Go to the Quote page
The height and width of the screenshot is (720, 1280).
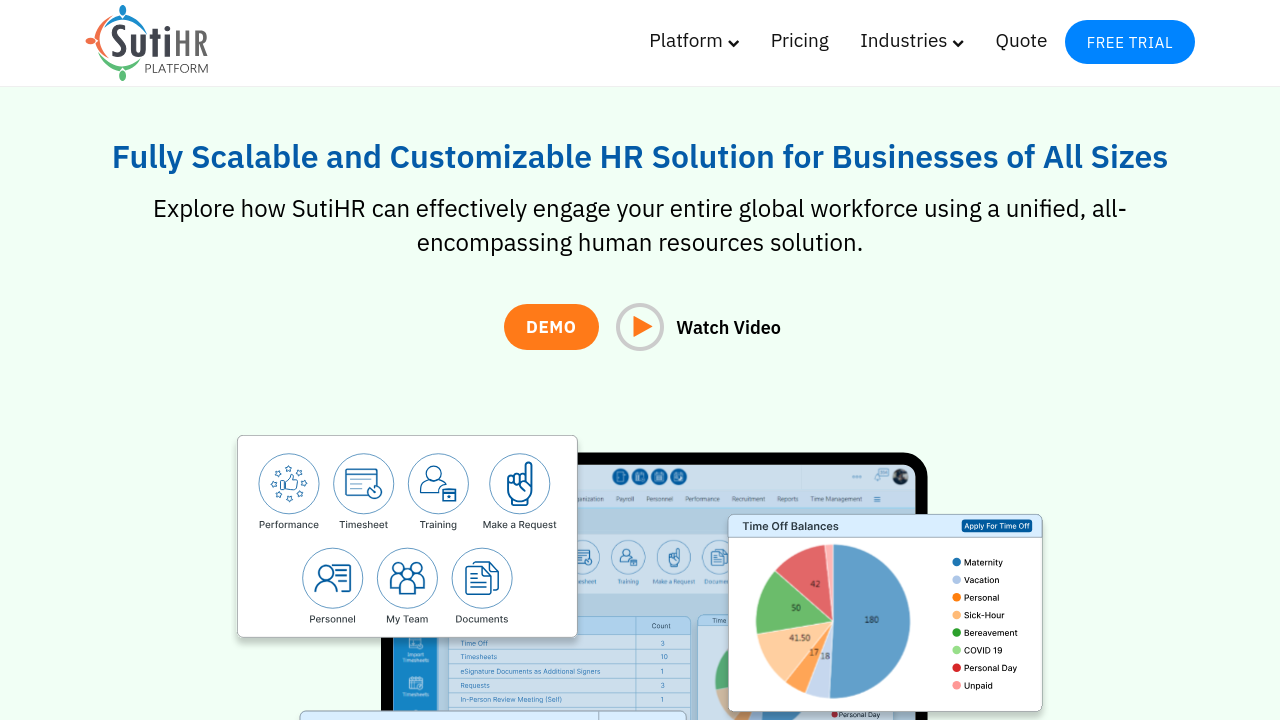tap(1021, 41)
